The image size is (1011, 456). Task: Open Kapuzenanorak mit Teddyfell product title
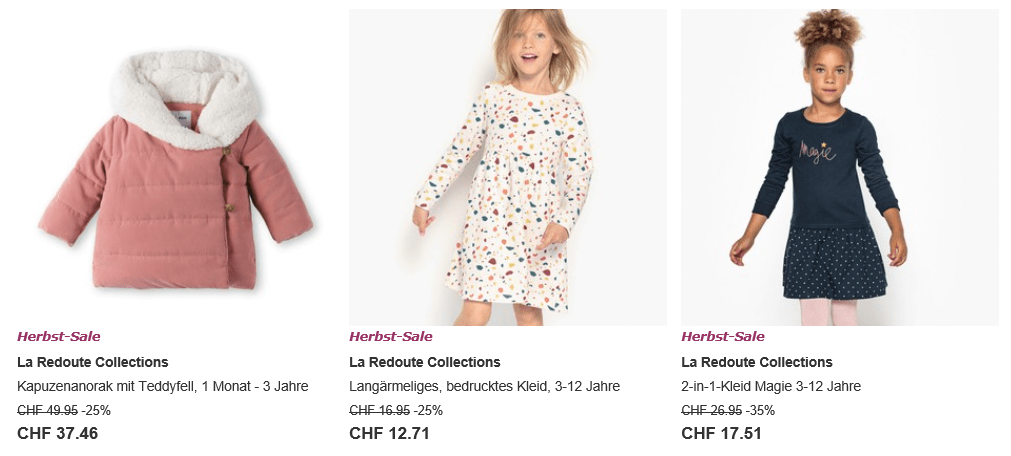[x=163, y=386]
